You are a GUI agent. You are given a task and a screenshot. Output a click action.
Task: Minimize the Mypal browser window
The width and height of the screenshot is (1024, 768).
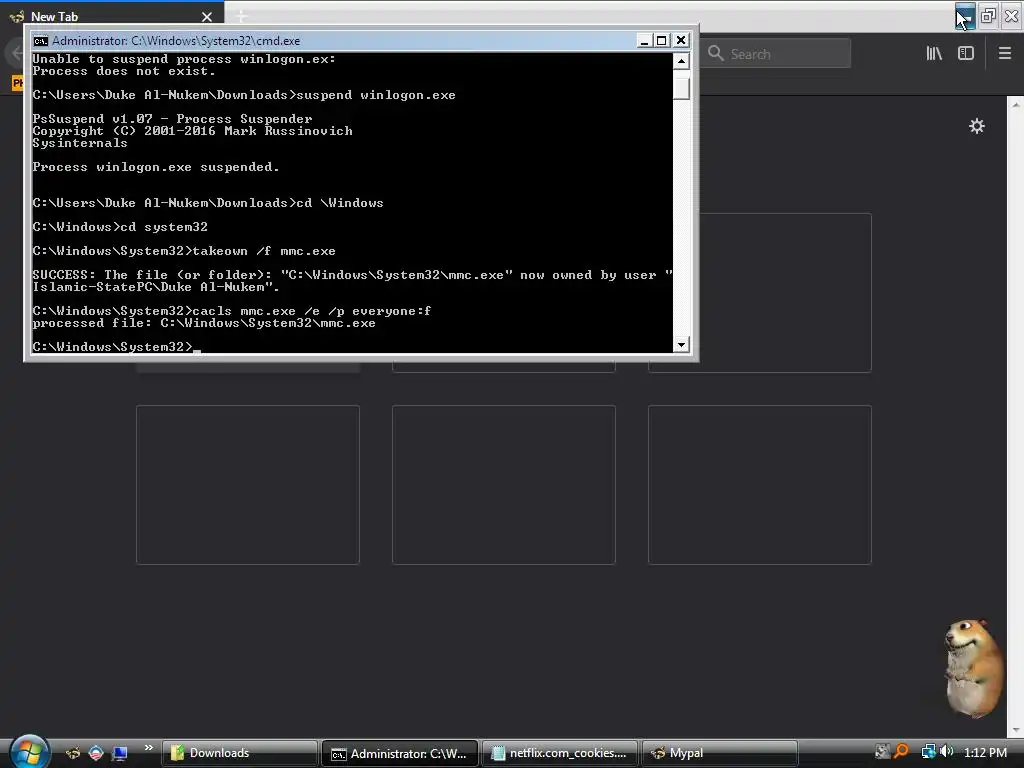[965, 16]
